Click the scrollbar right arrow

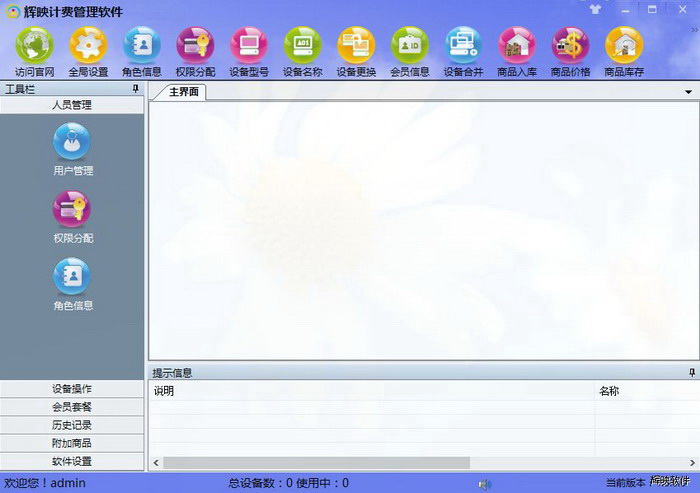coord(692,463)
